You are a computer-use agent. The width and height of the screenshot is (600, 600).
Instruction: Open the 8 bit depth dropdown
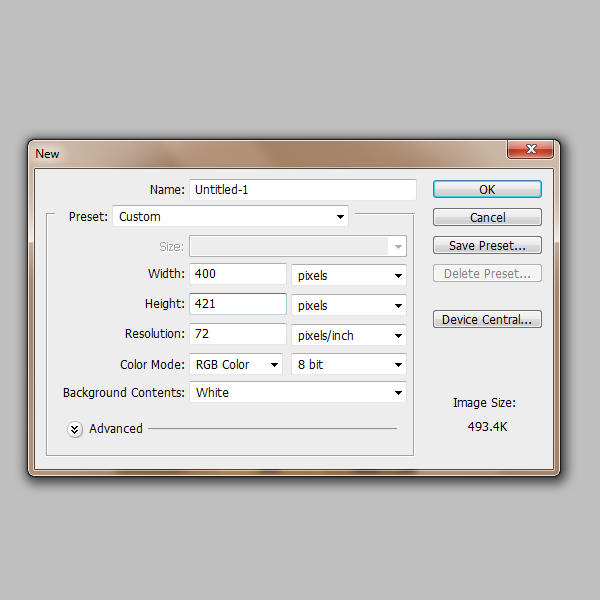pyautogui.click(x=349, y=364)
